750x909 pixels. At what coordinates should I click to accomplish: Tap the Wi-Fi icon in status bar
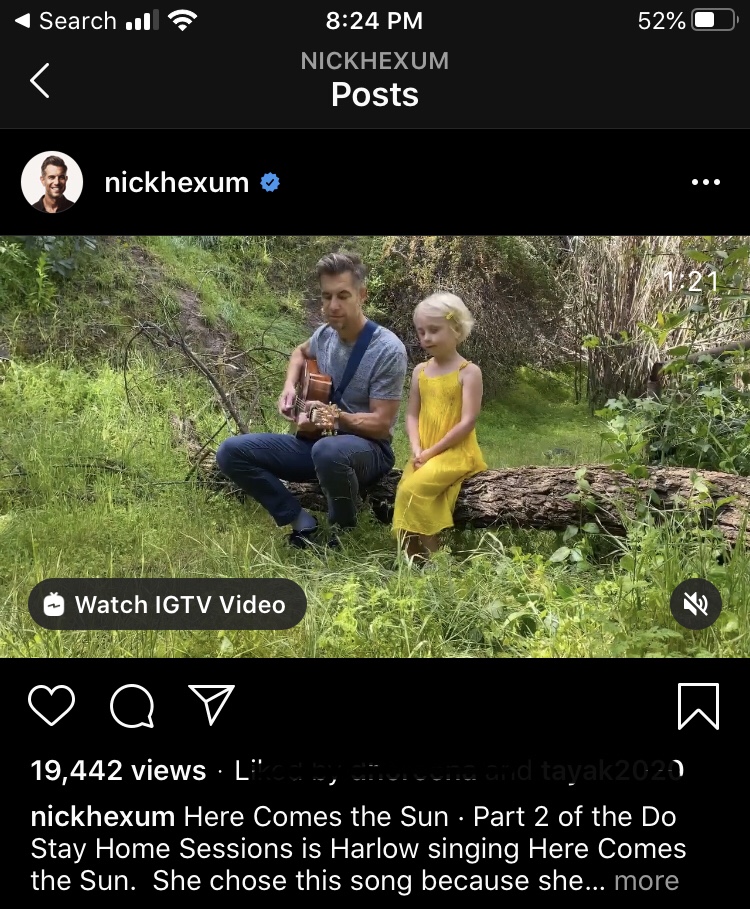click(182, 20)
